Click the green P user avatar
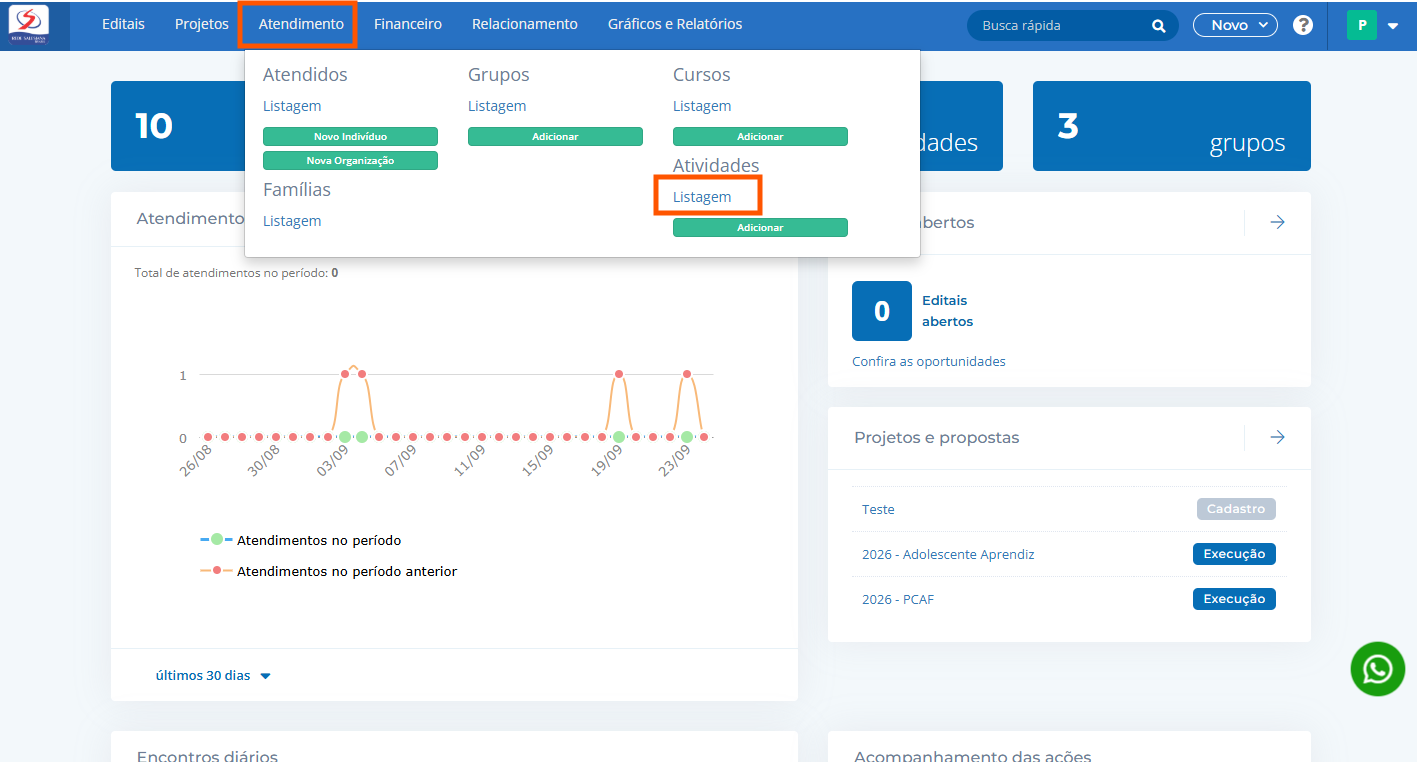This screenshot has width=1417, height=762. [1362, 25]
